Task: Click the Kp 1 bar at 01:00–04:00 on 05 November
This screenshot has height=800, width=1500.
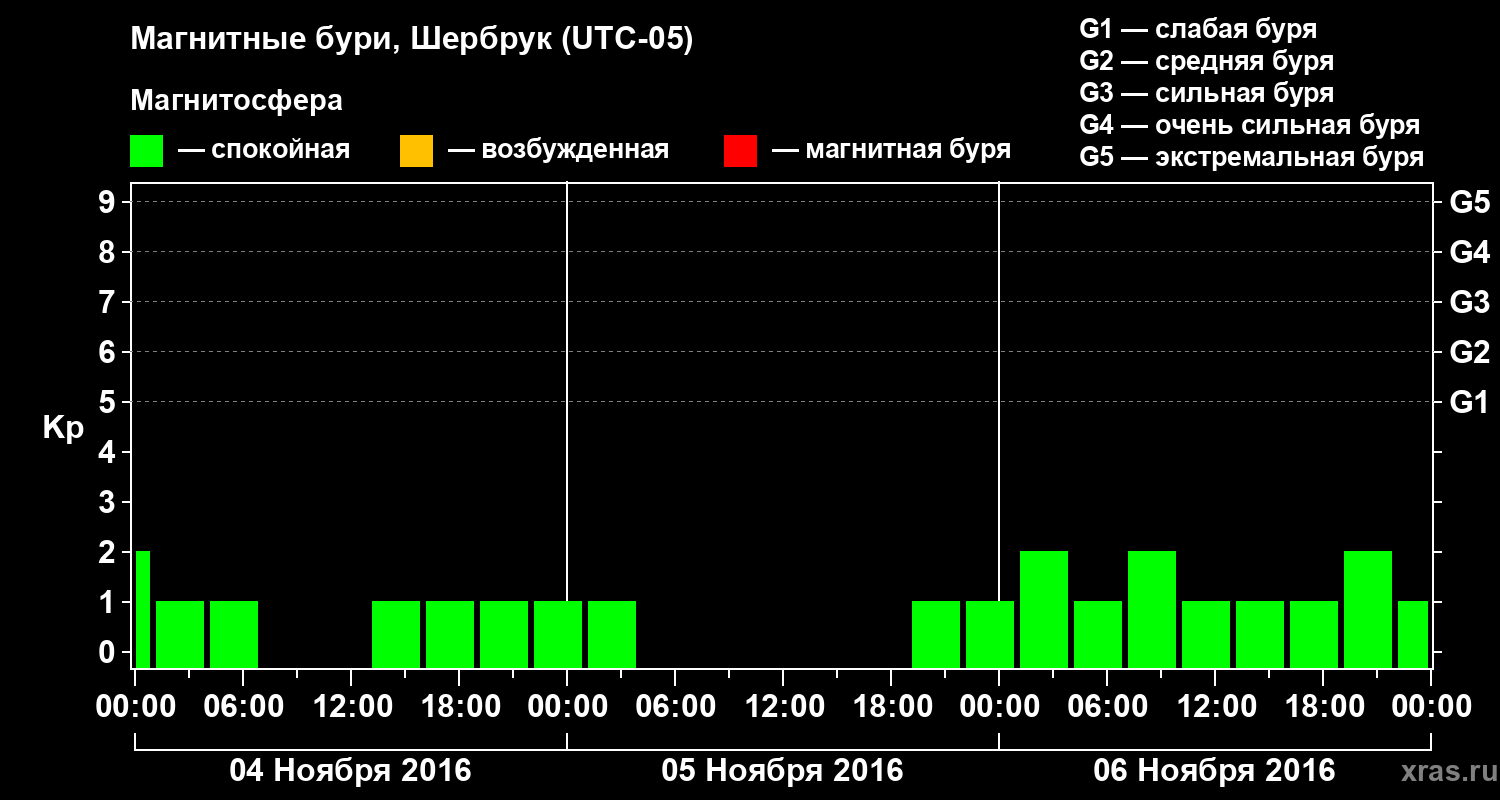Action: [612, 634]
